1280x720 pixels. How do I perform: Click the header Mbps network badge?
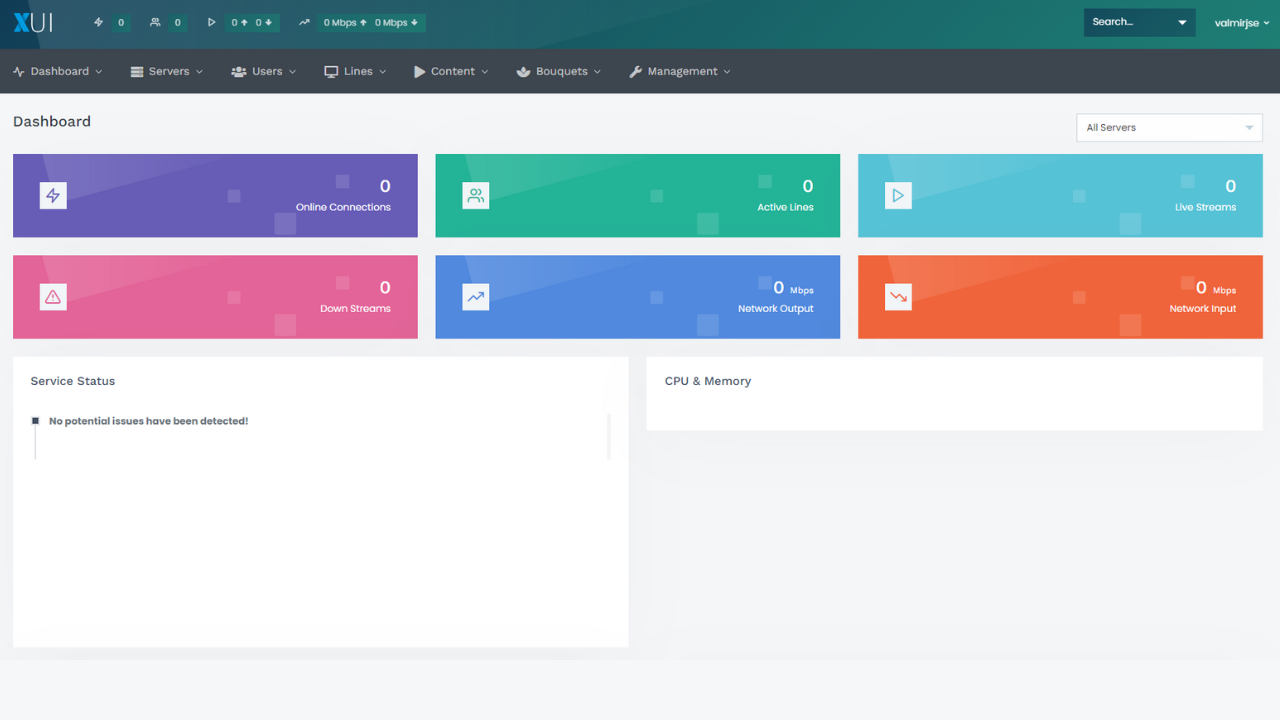click(372, 22)
